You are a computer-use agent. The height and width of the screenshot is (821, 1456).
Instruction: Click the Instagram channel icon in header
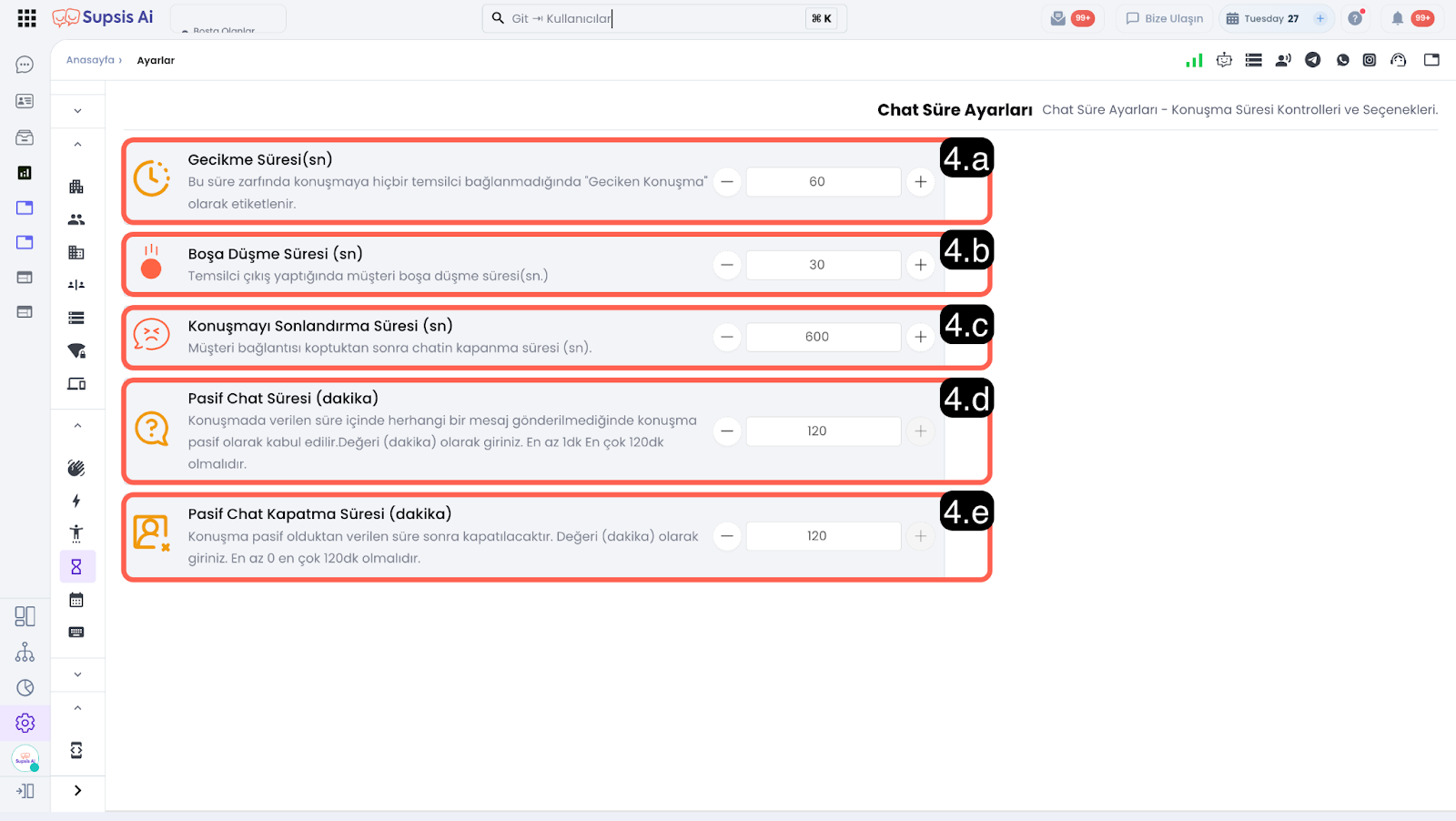1369,60
